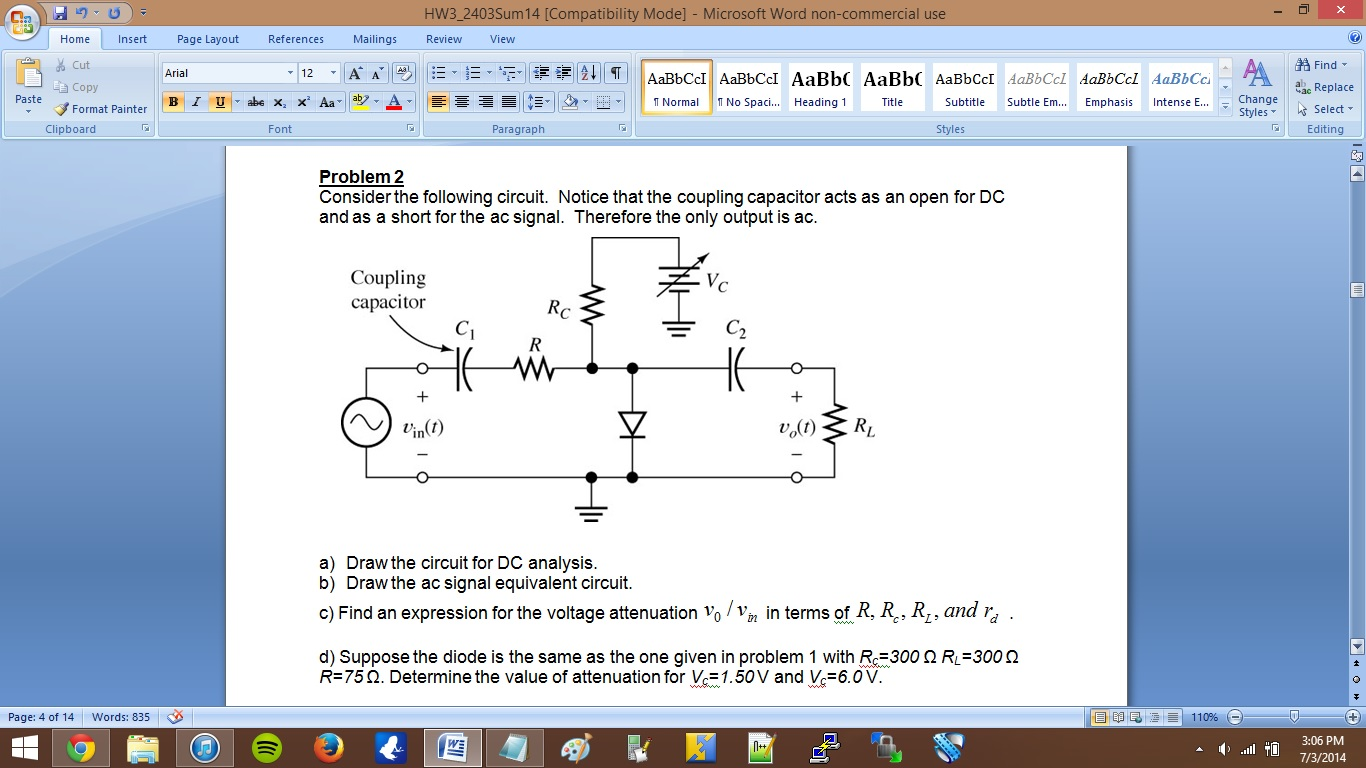This screenshot has width=1366, height=768.
Task: Open the Review ribbon tab
Action: click(x=444, y=39)
